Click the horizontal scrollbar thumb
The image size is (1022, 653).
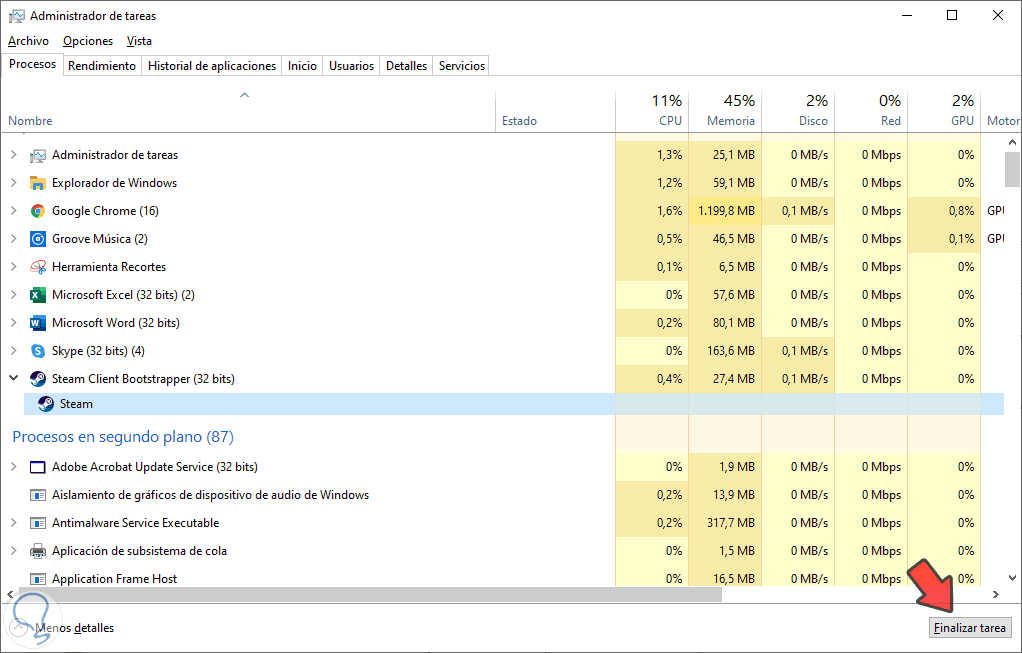[x=360, y=595]
